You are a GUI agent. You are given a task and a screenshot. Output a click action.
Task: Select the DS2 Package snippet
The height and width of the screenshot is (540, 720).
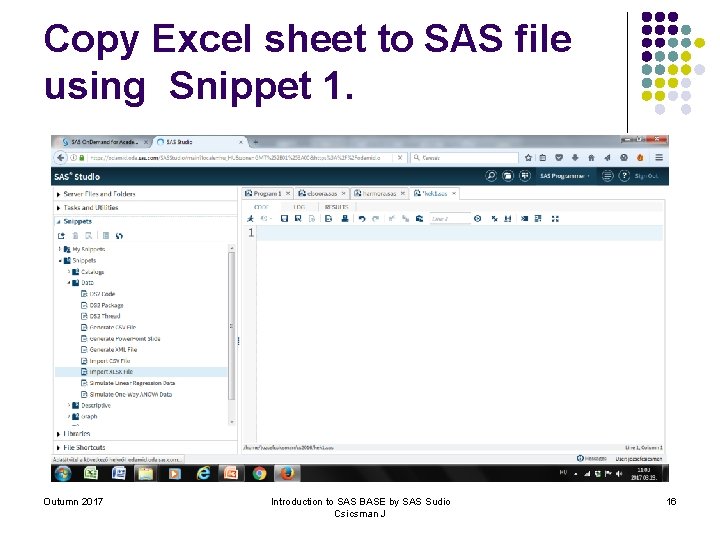[107, 305]
